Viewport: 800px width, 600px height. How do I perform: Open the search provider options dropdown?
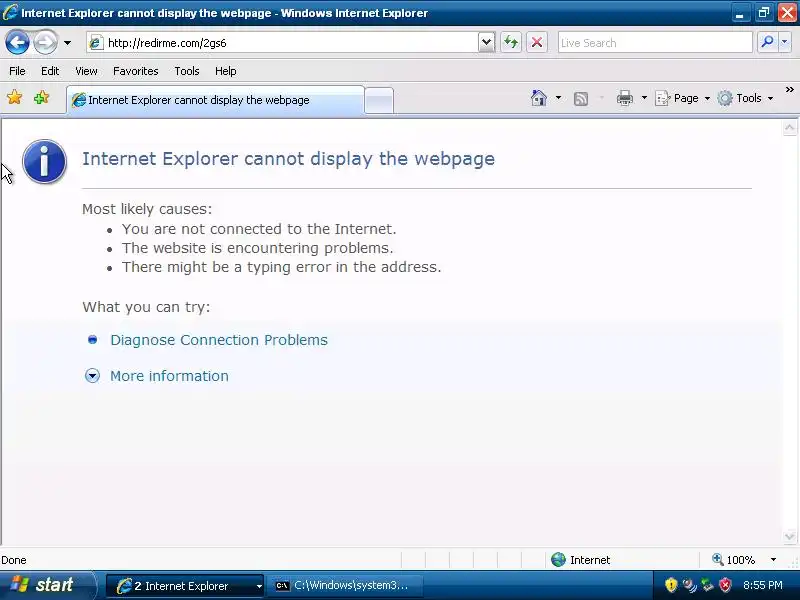click(785, 42)
